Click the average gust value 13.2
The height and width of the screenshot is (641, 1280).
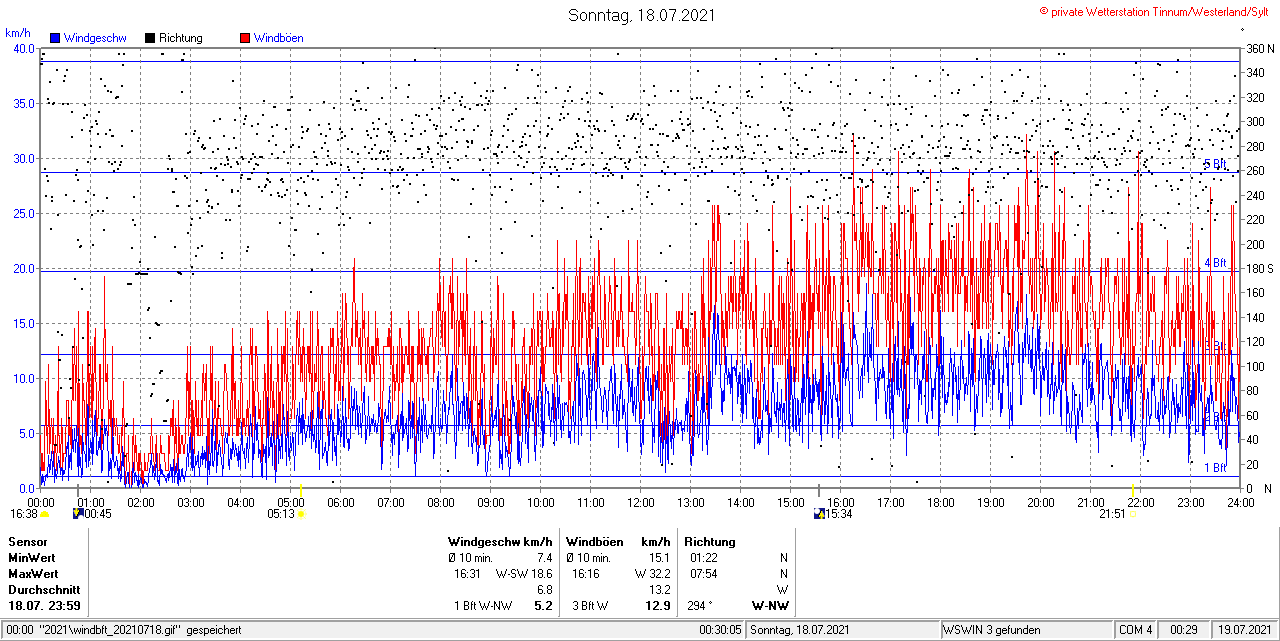pyautogui.click(x=659, y=590)
